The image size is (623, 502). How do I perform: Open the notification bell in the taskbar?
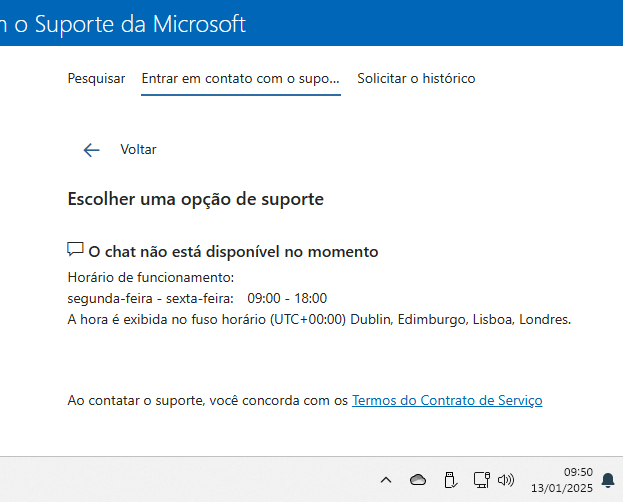coord(608,480)
